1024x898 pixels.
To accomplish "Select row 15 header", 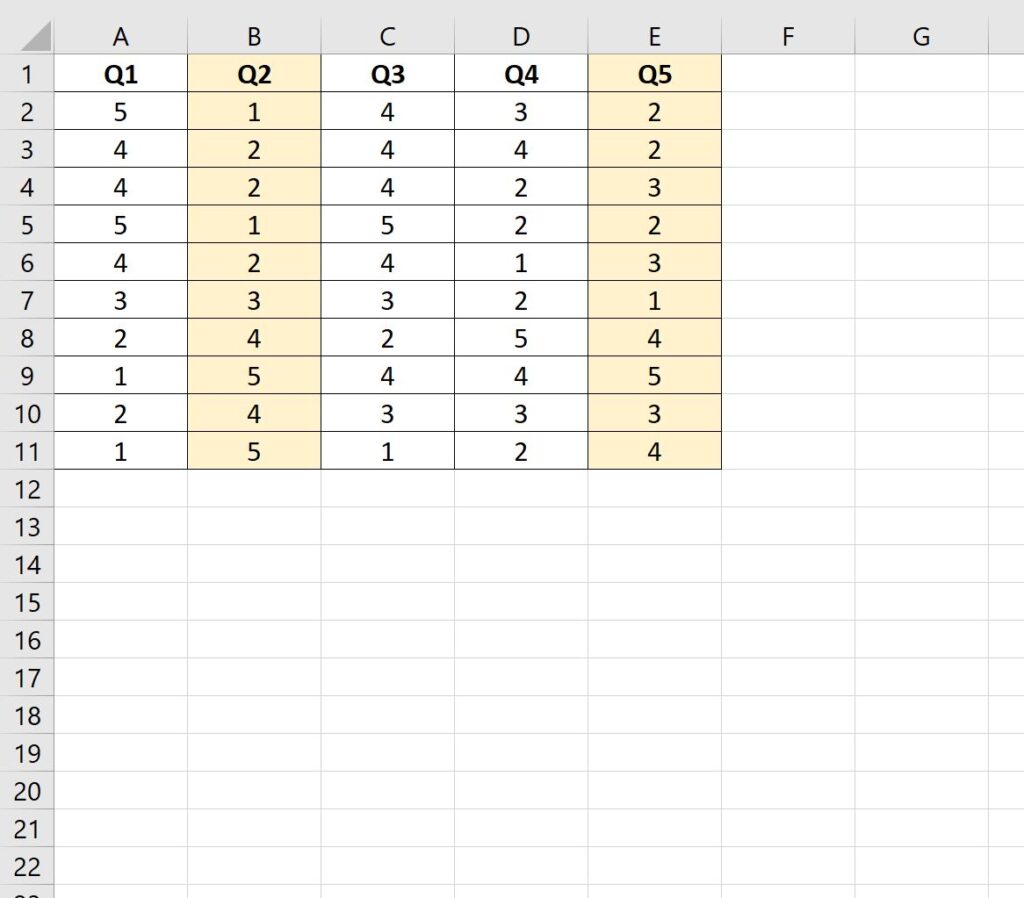I will pos(28,603).
